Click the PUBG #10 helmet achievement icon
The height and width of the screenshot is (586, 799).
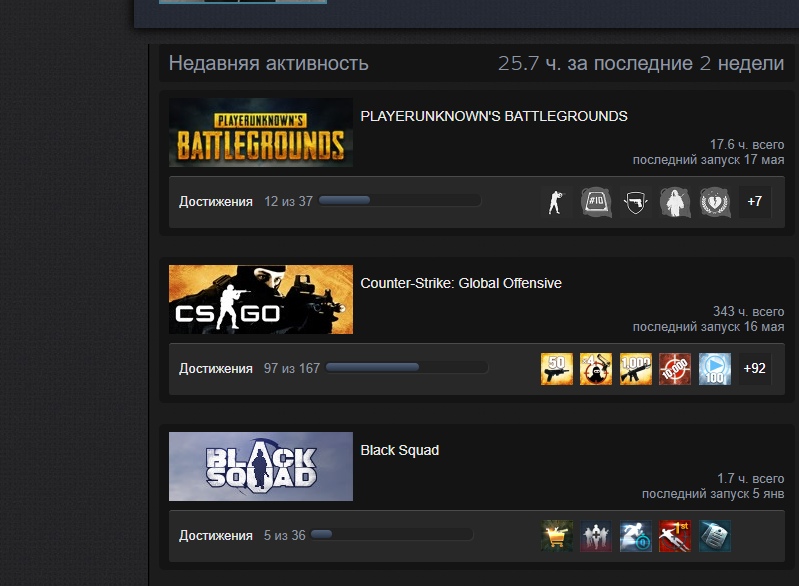click(x=596, y=202)
